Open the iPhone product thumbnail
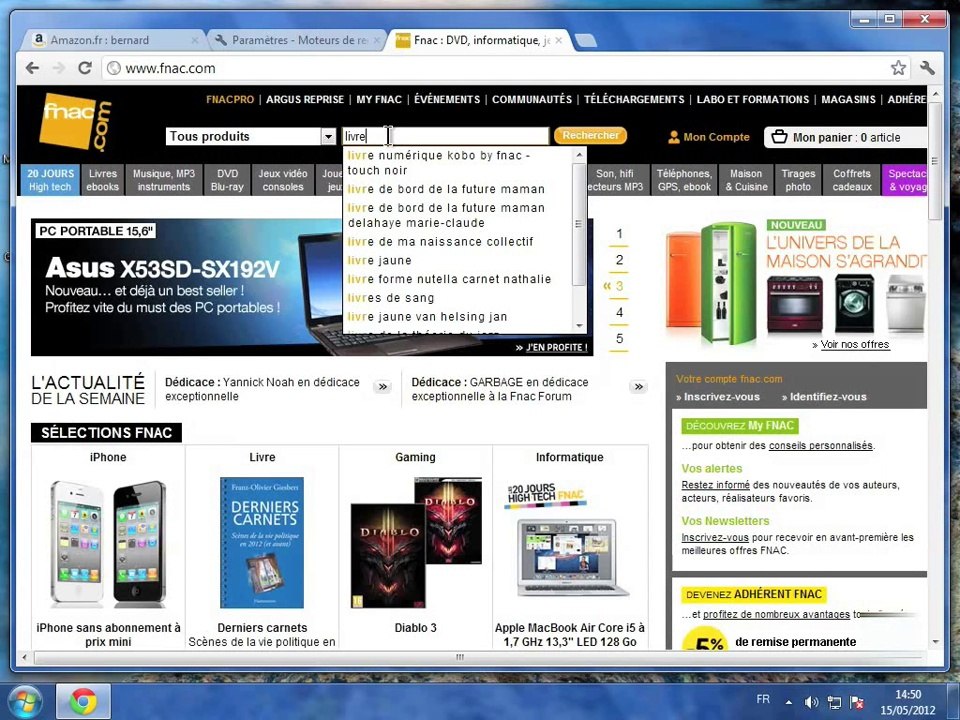 [108, 542]
